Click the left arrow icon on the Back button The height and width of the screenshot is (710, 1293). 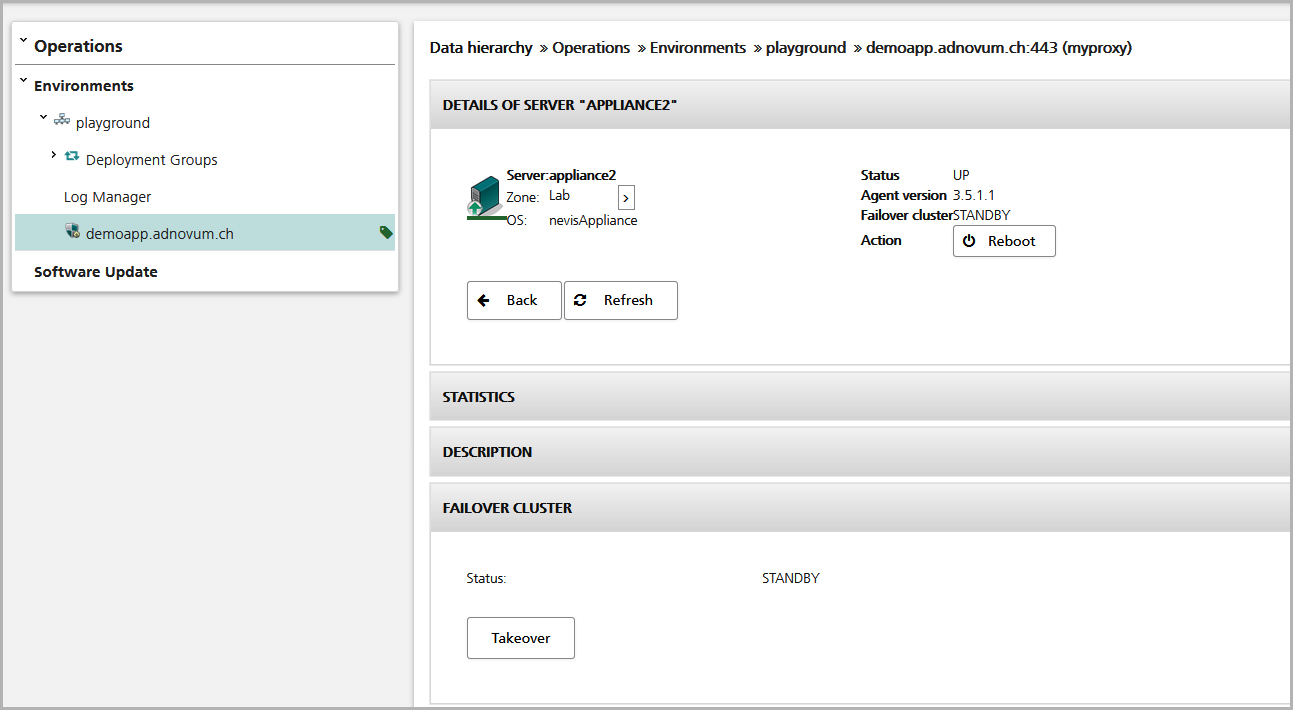(x=484, y=300)
